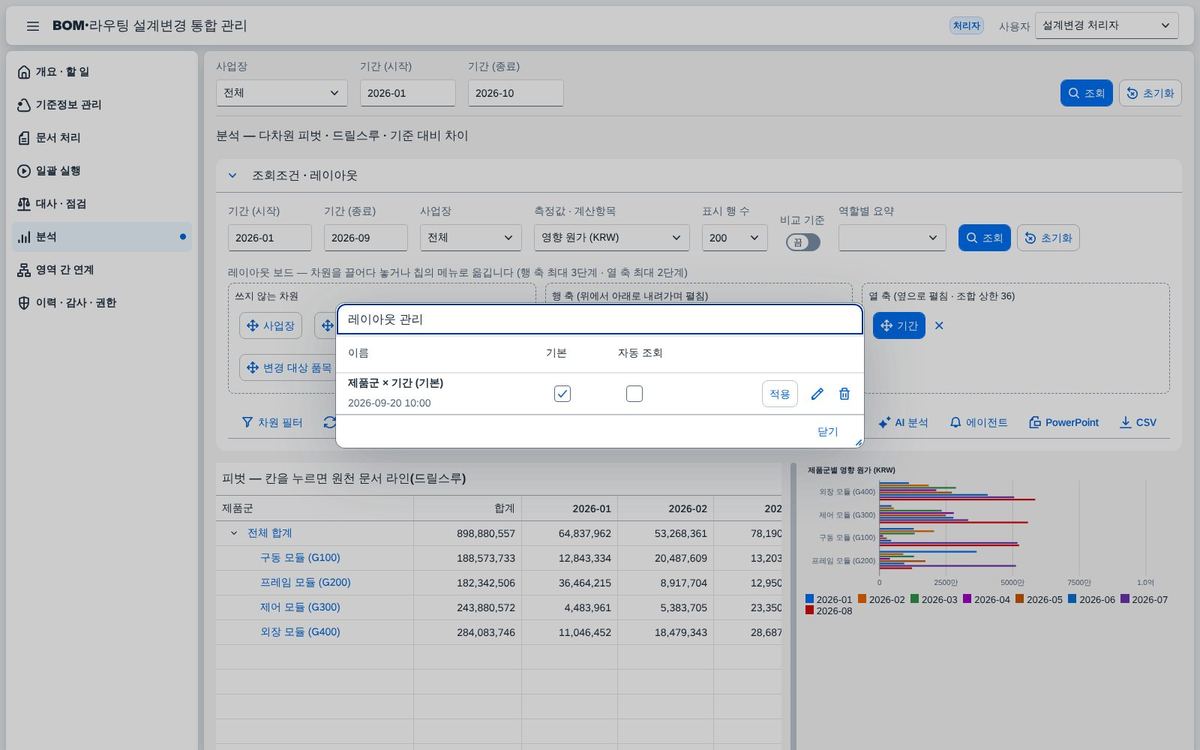The height and width of the screenshot is (750, 1200).
Task: Click the 전체 합계 total 898,880,557 cell
Action: pyautogui.click(x=467, y=533)
